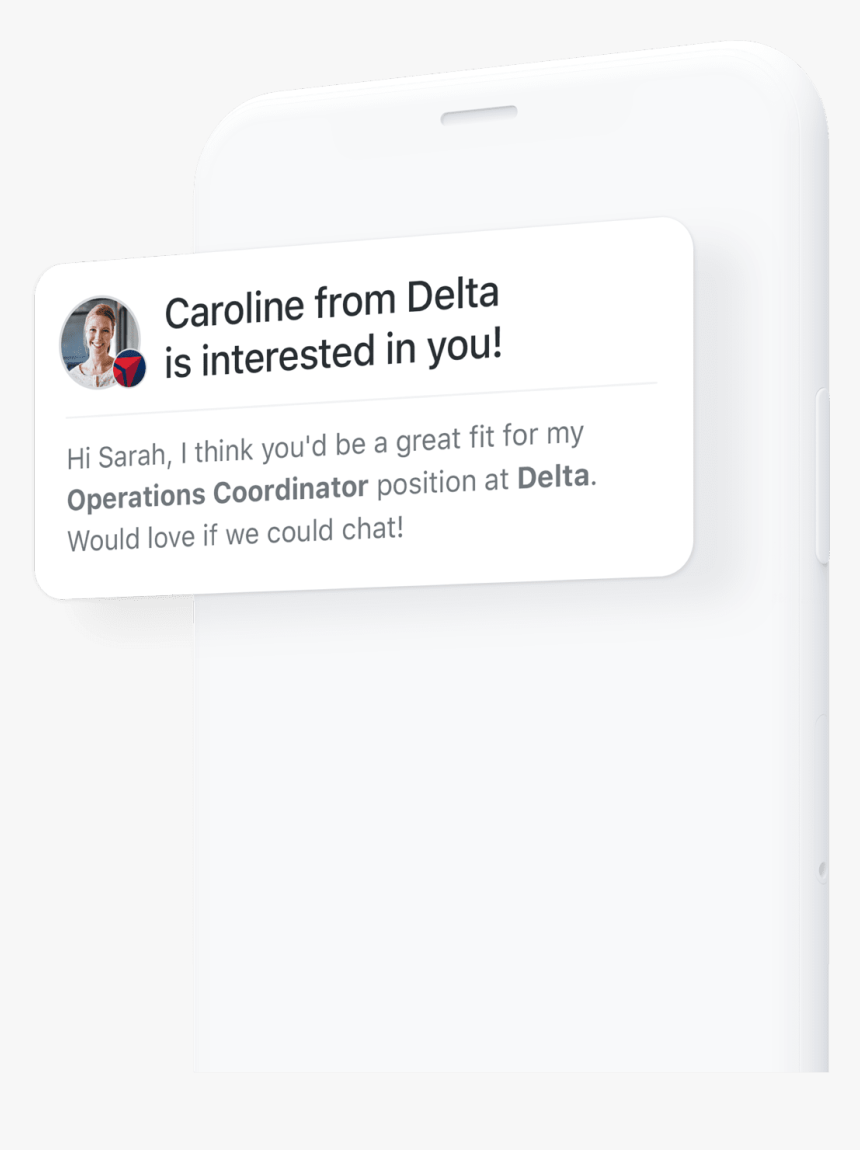
Task: Open the bold "Operations Coordinator" position text
Action: pos(217,492)
